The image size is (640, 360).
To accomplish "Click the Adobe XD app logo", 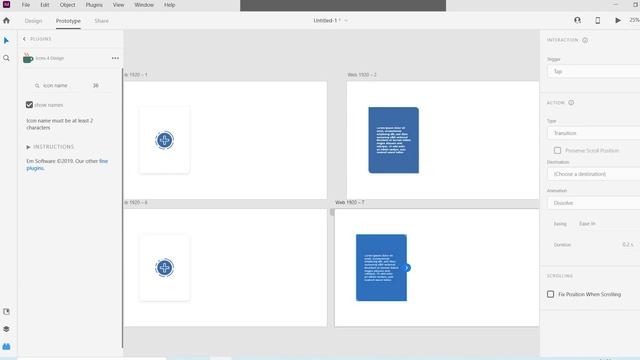I will (6, 4).
